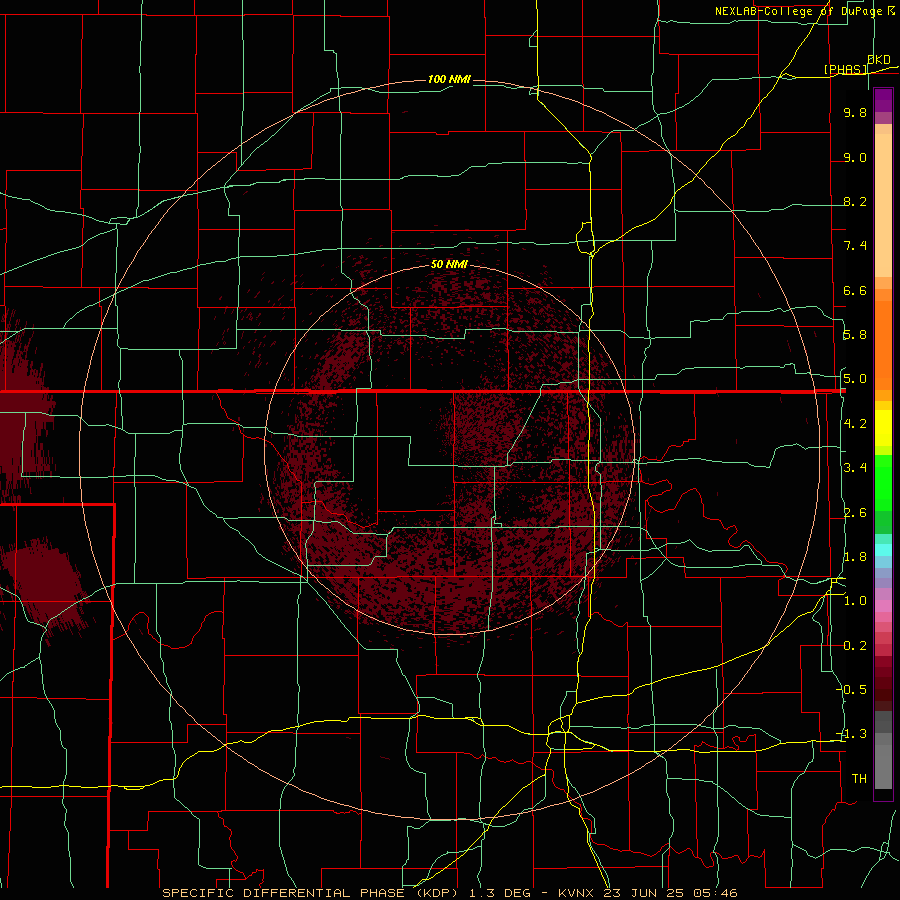Click the 9.8 value on the color scale

pos(855,112)
